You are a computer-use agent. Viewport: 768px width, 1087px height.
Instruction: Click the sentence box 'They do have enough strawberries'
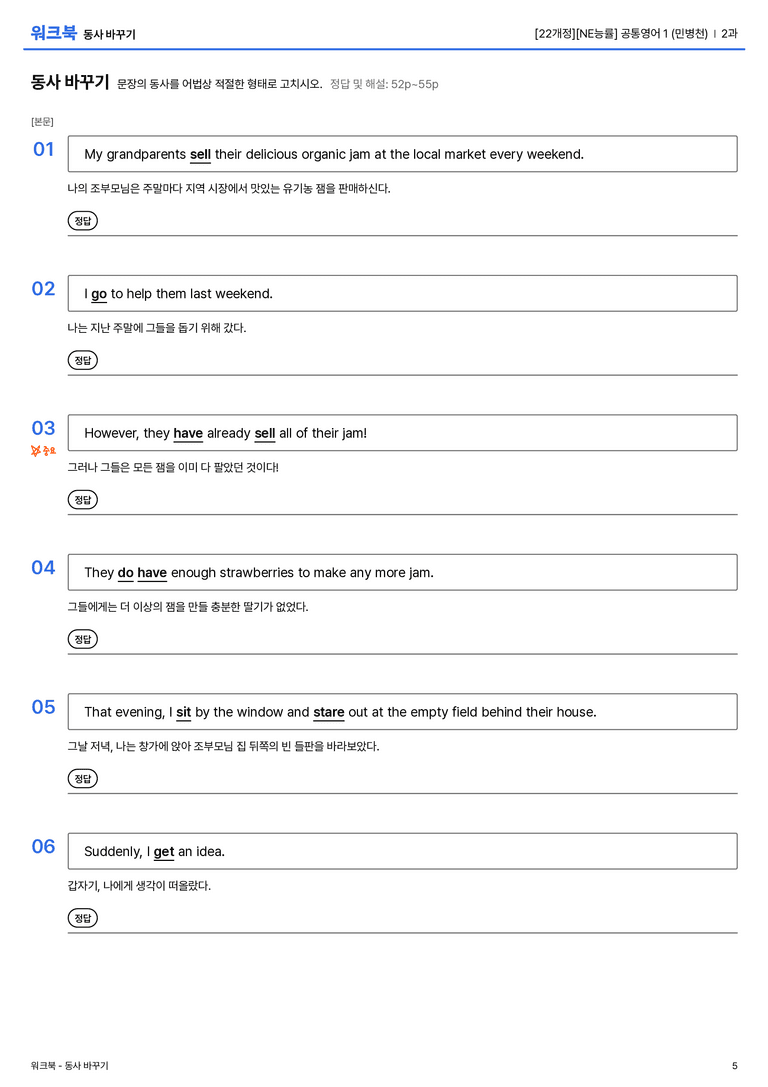pos(402,572)
